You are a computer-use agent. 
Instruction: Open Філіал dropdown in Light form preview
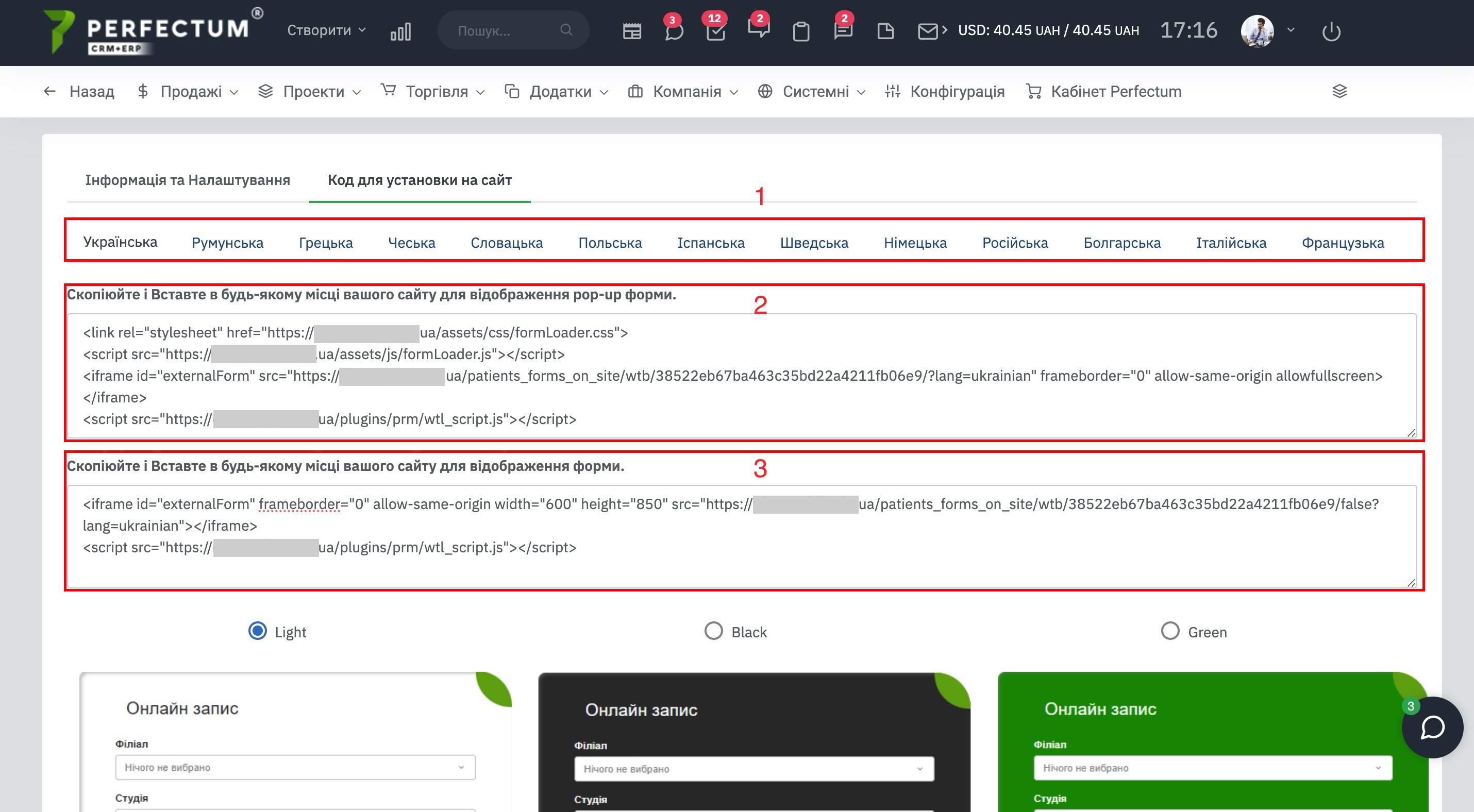295,767
